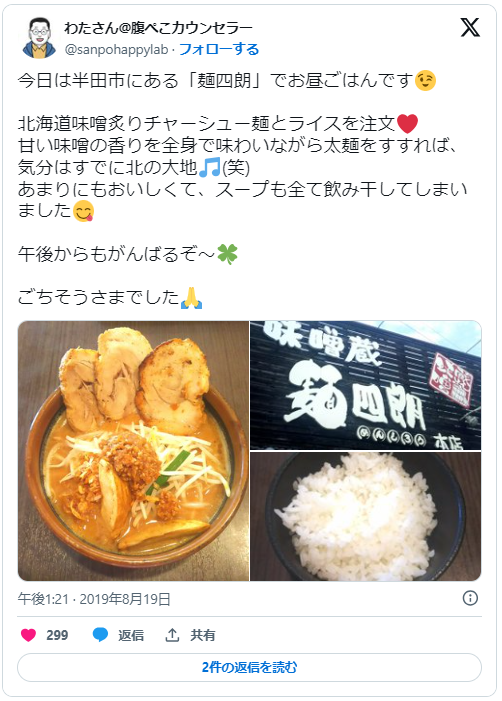The width and height of the screenshot is (502, 701).
Task: Open the white rice bowl photo
Action: pos(366,516)
